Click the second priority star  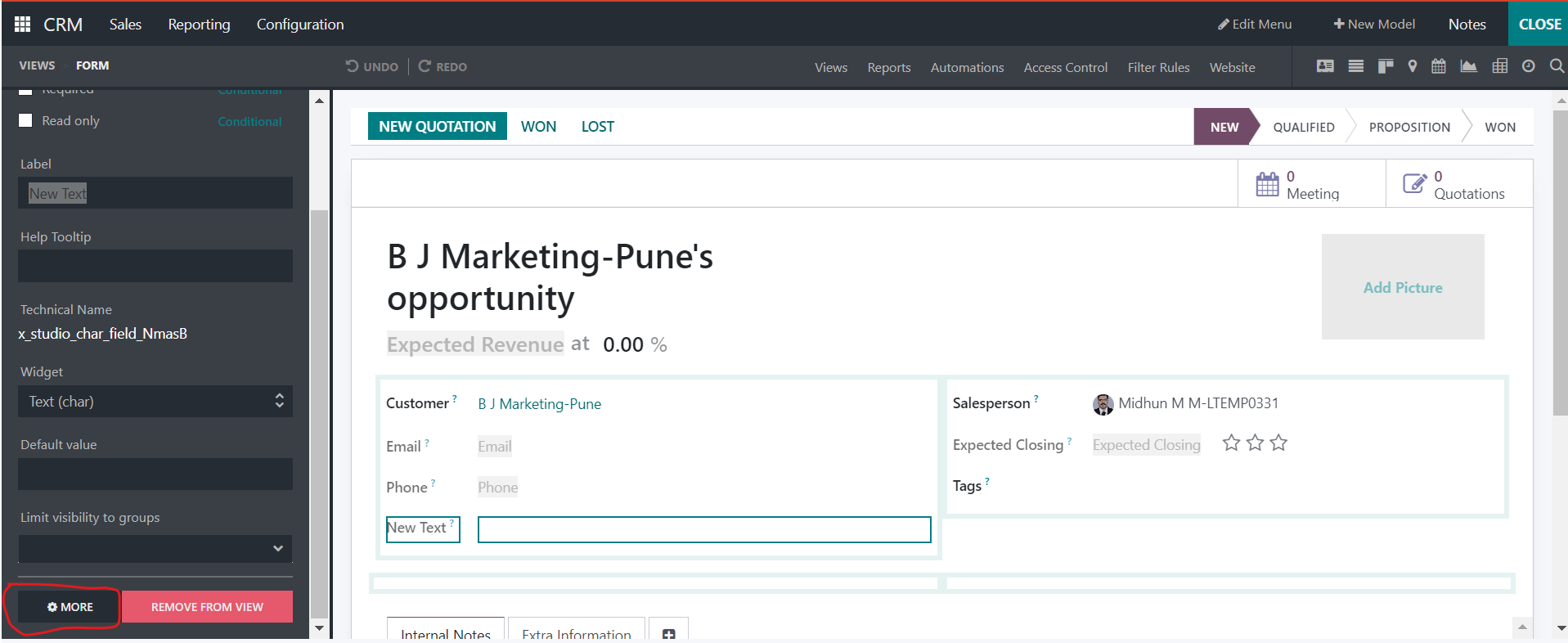coord(1255,443)
